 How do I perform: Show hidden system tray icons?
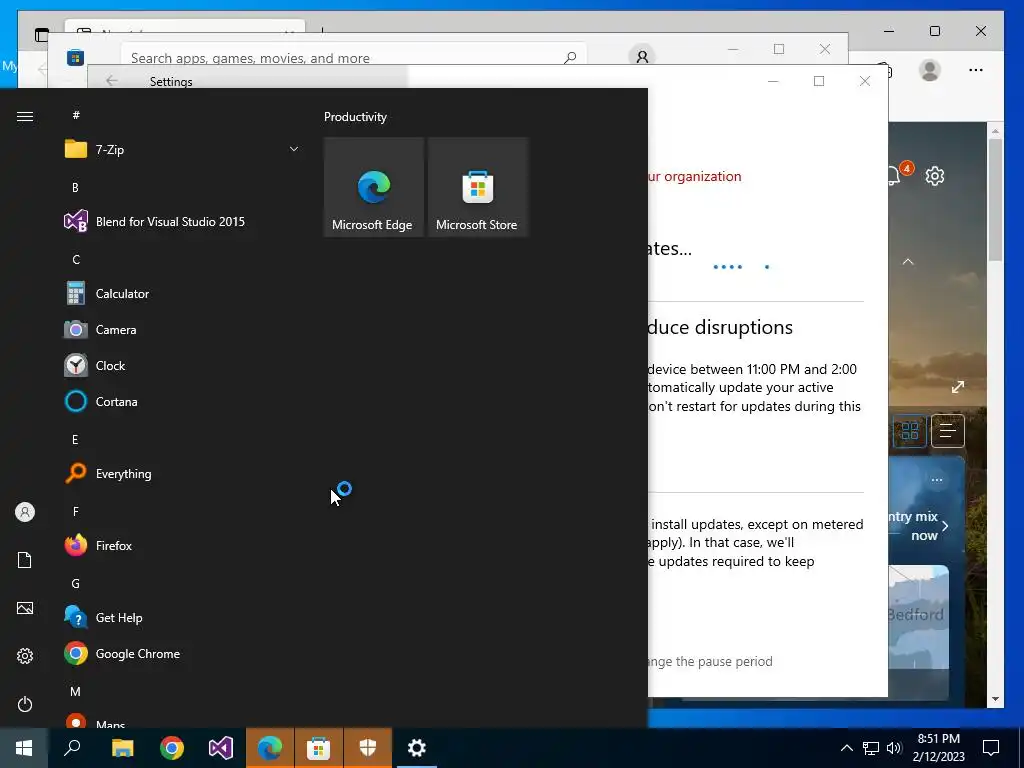coord(846,748)
